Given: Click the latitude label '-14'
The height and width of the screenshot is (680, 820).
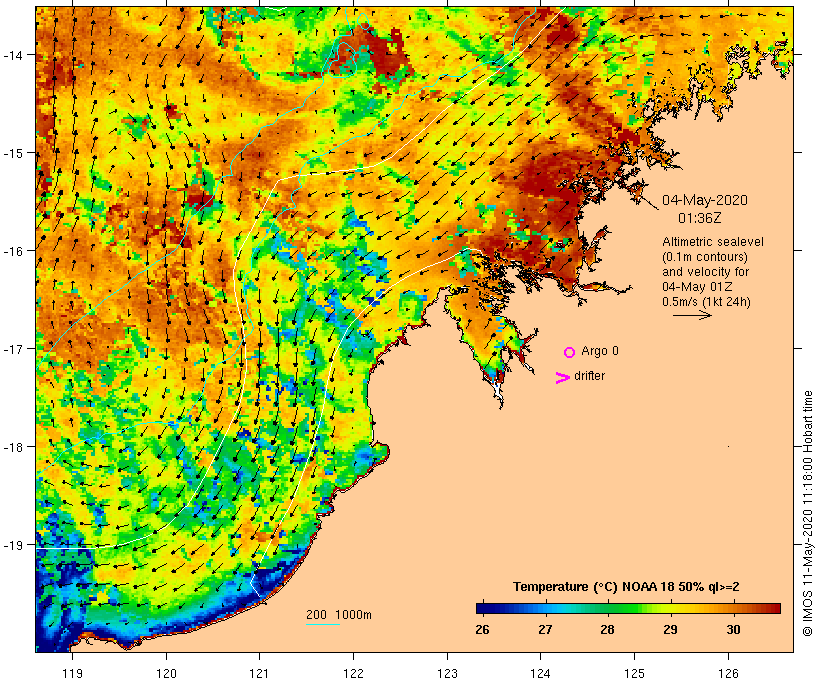Looking at the screenshot, I should (12, 54).
